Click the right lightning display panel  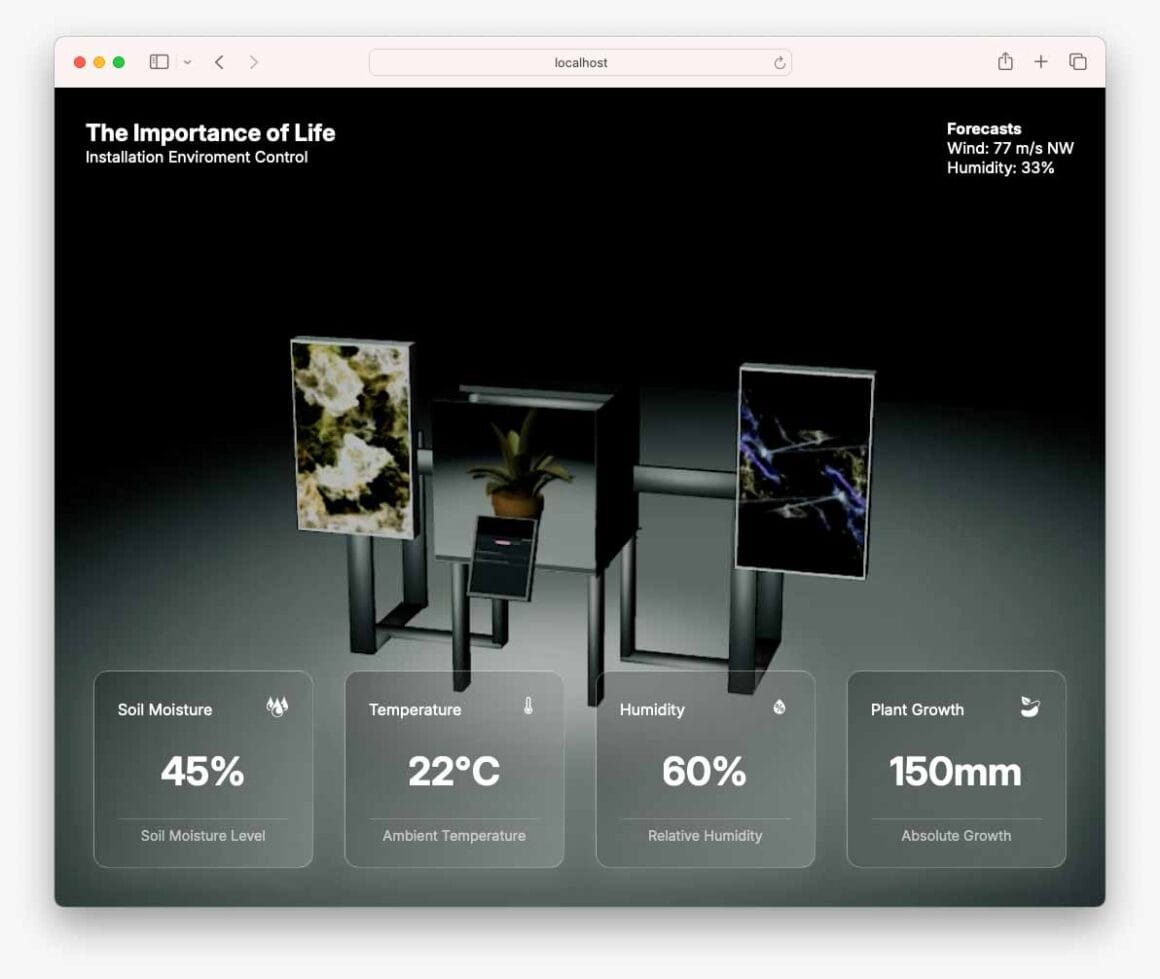[804, 470]
